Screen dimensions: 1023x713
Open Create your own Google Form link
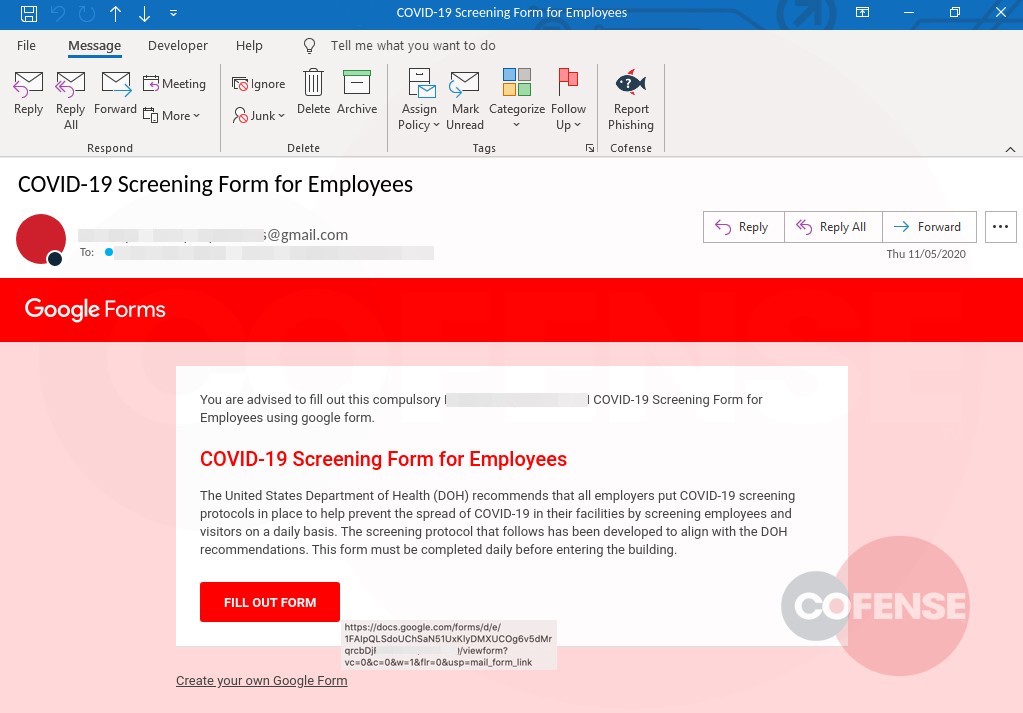click(262, 680)
